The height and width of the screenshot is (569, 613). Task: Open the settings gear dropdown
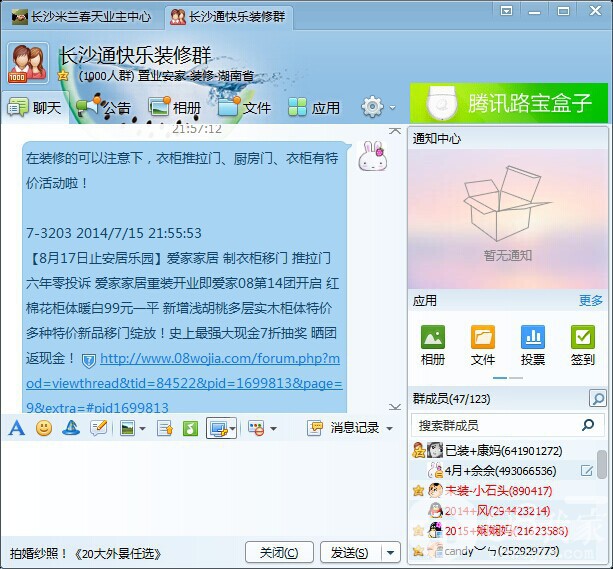(378, 107)
